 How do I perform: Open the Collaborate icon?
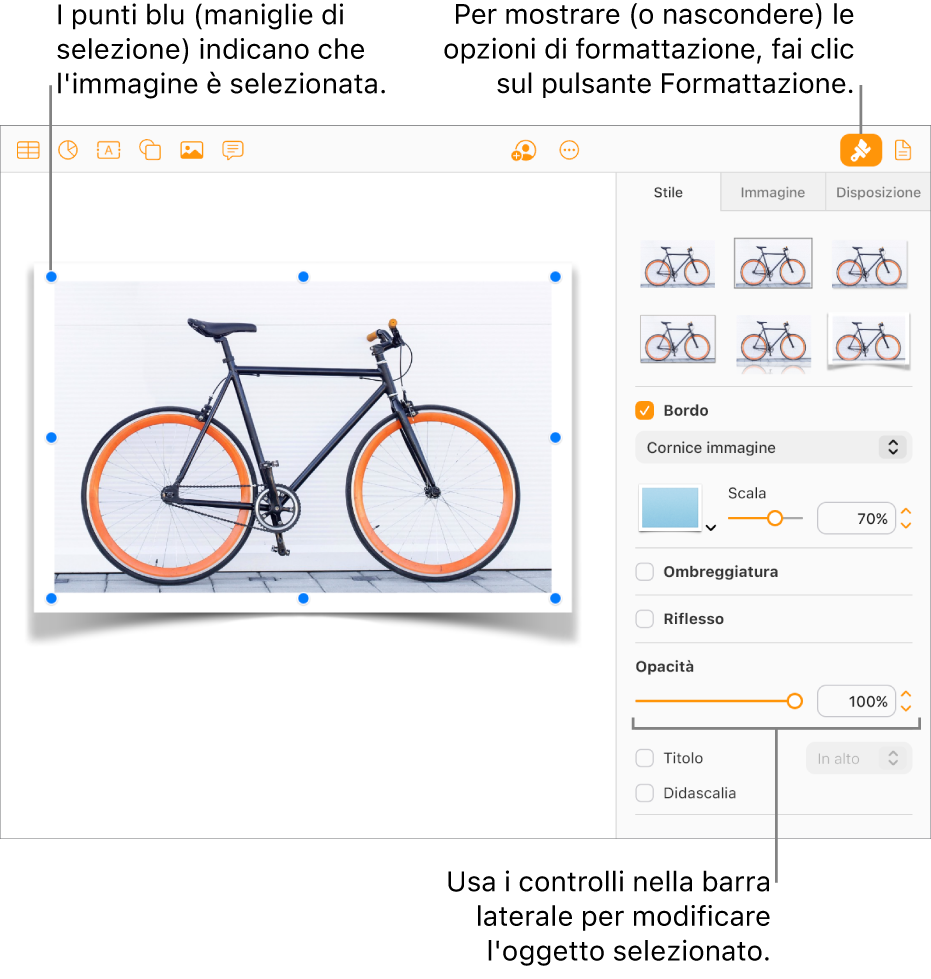523,150
